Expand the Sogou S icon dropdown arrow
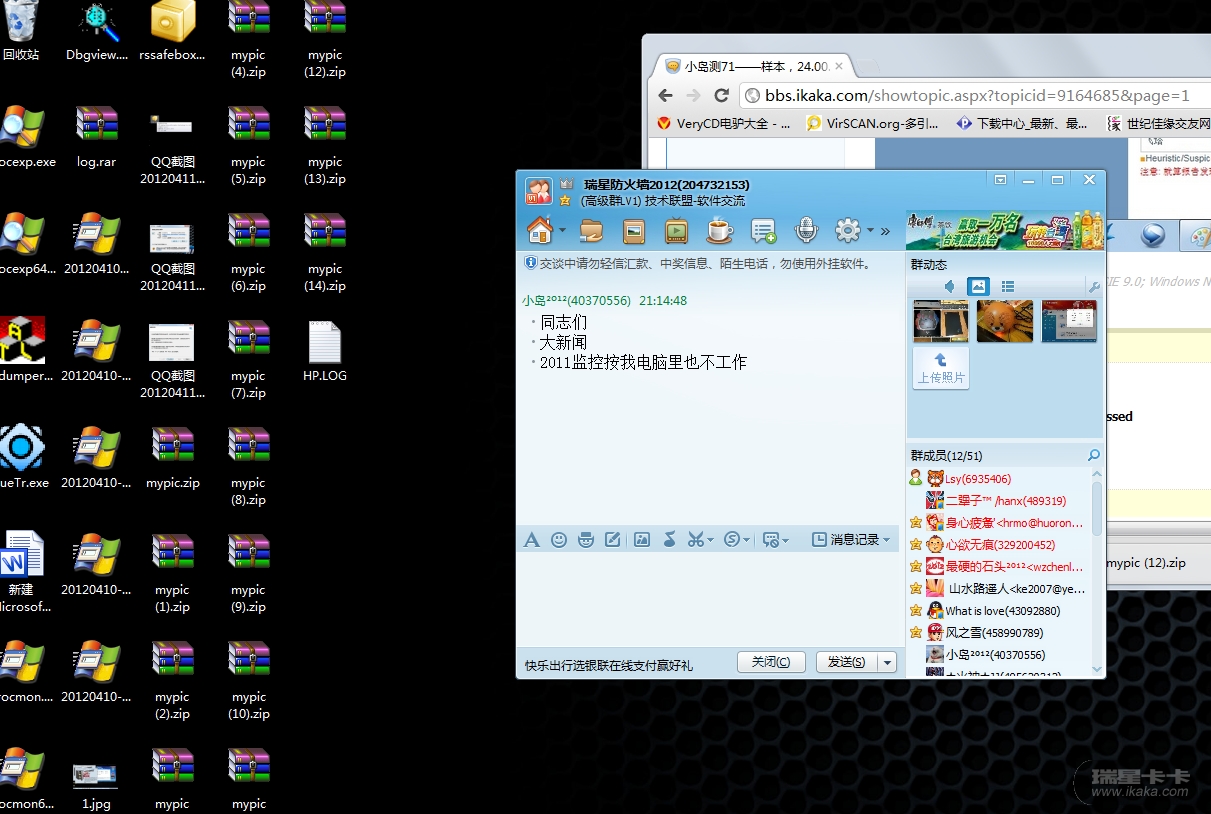Screen dimensions: 1211x814 point(746,540)
